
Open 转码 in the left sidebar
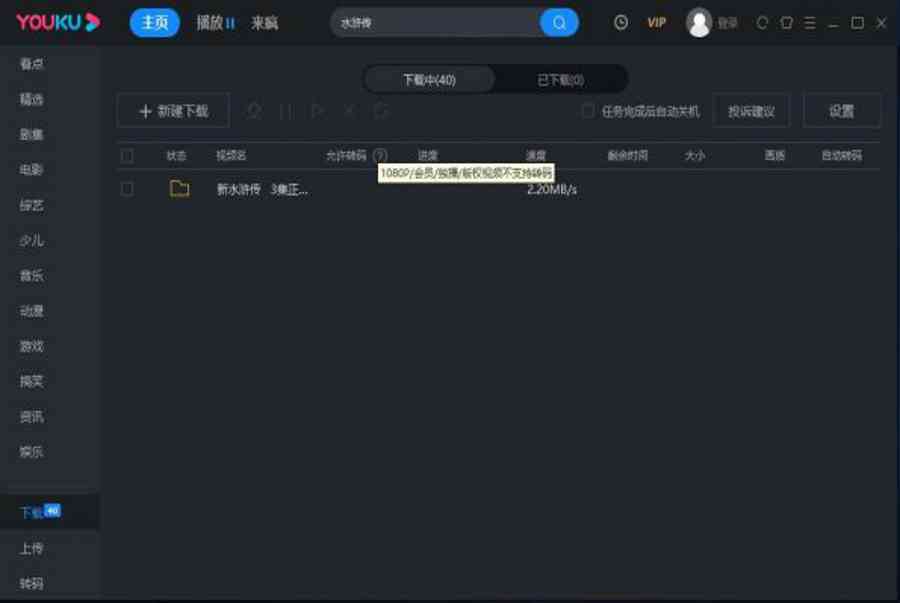(32, 583)
